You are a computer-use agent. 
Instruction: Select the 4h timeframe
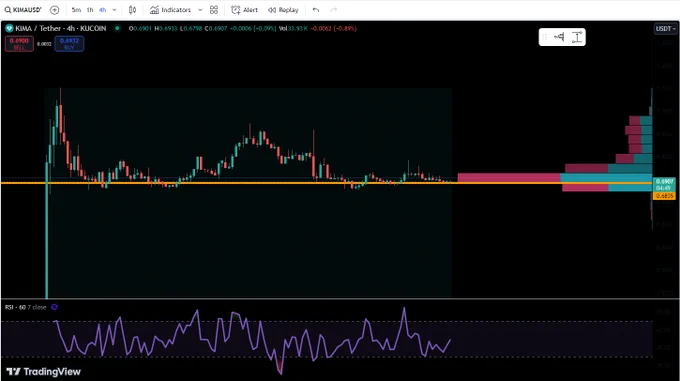click(x=102, y=10)
